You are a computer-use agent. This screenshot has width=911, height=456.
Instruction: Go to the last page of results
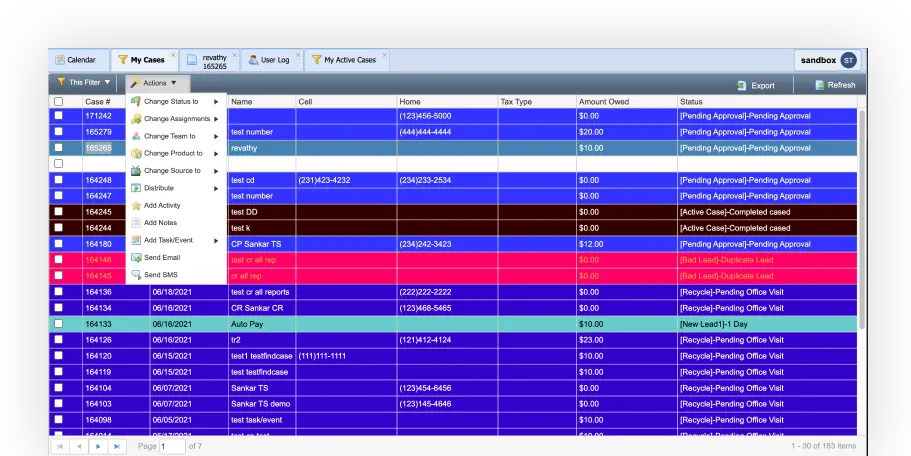tap(117, 446)
